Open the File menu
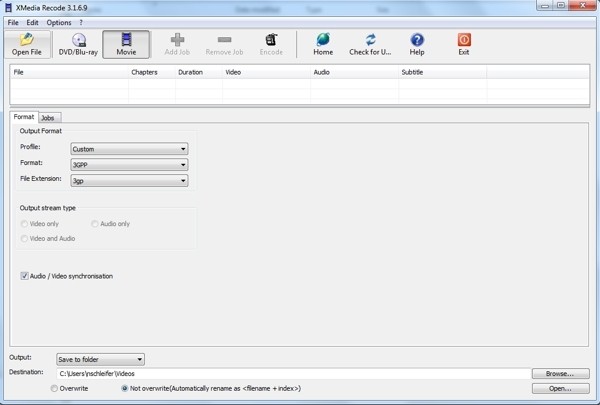Image resolution: width=600 pixels, height=405 pixels. pyautogui.click(x=13, y=23)
